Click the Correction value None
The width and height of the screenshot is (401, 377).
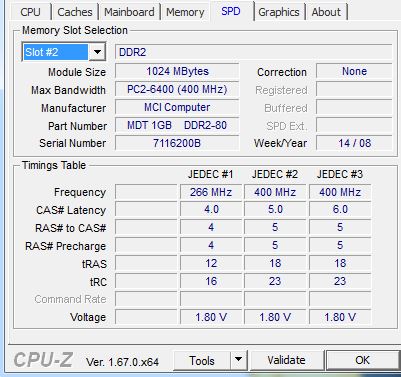coord(354,71)
